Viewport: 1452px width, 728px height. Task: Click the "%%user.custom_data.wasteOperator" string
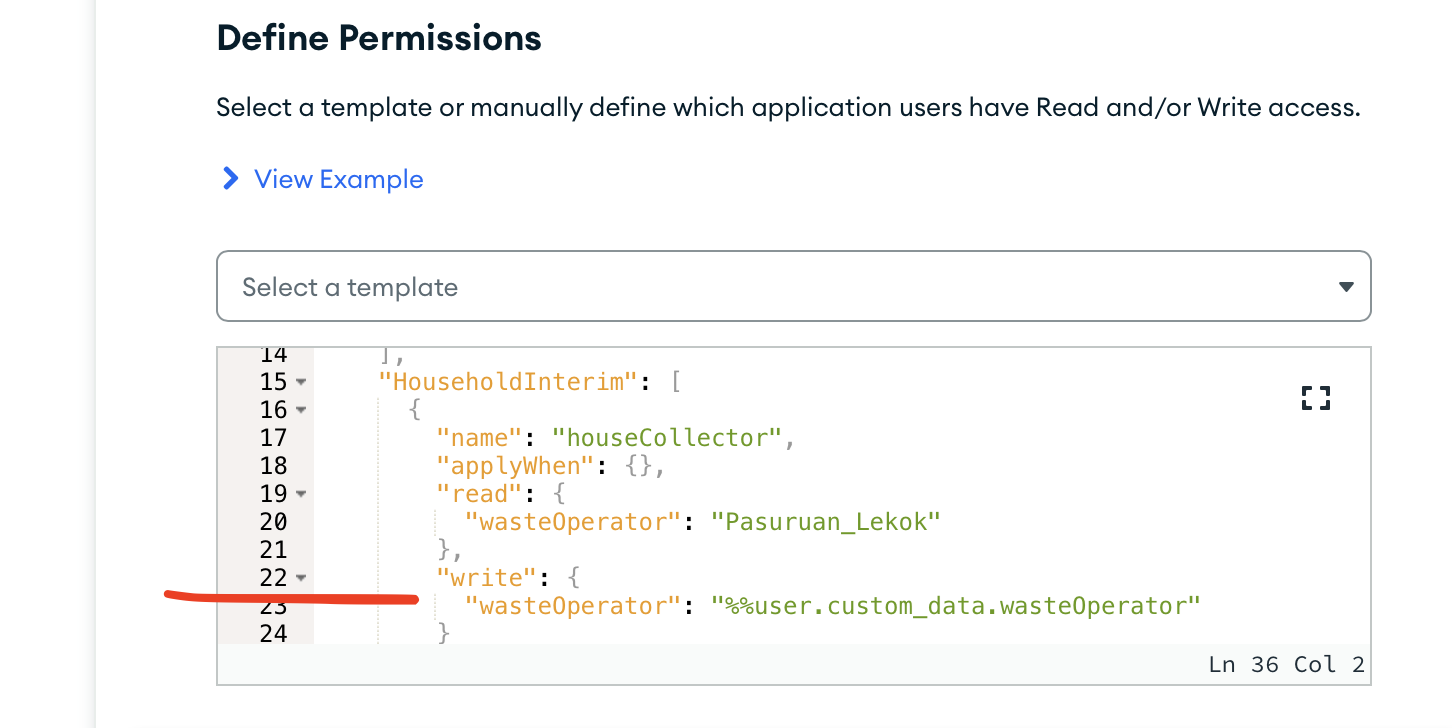point(955,605)
